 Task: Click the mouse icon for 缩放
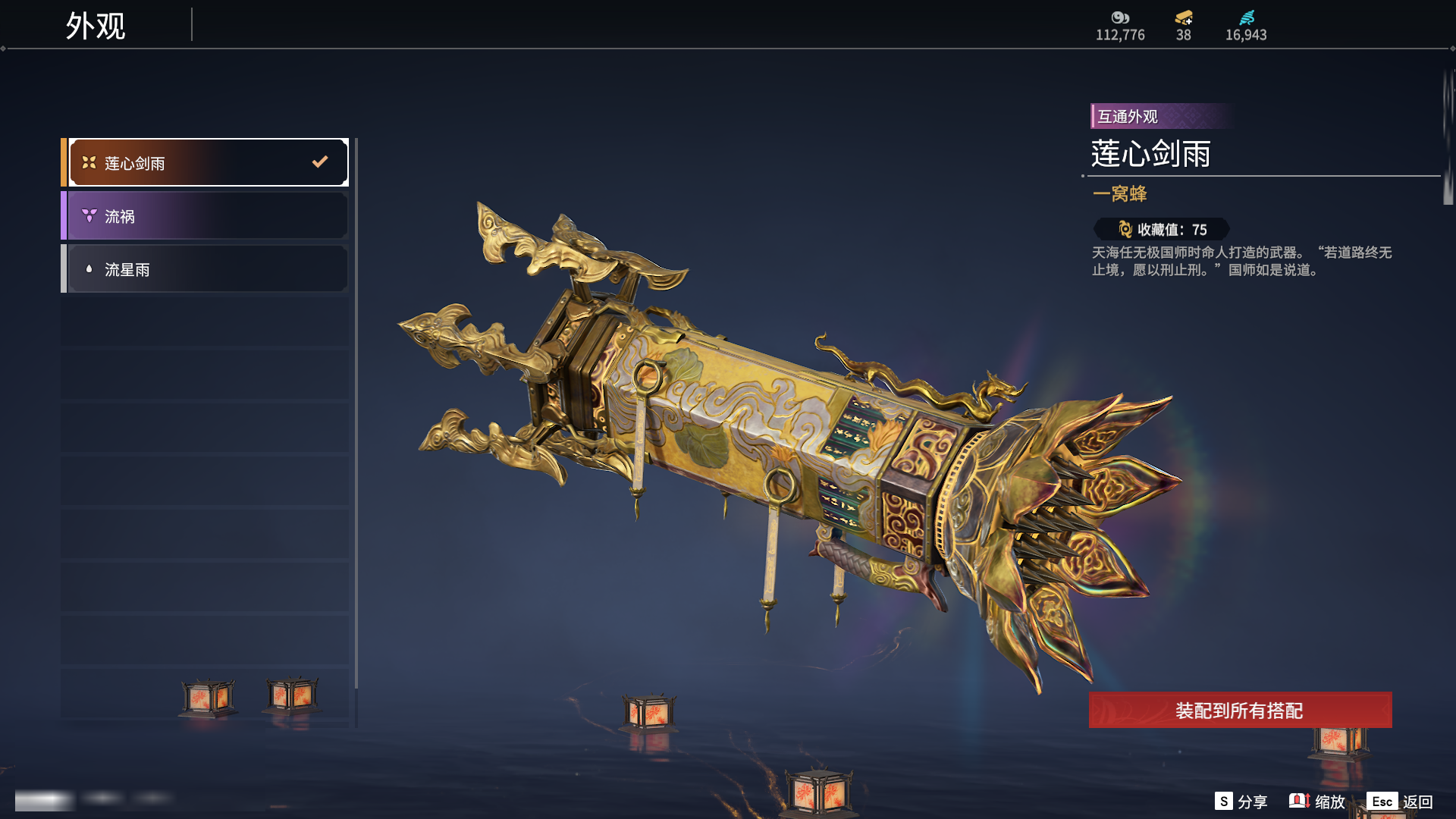1299,801
